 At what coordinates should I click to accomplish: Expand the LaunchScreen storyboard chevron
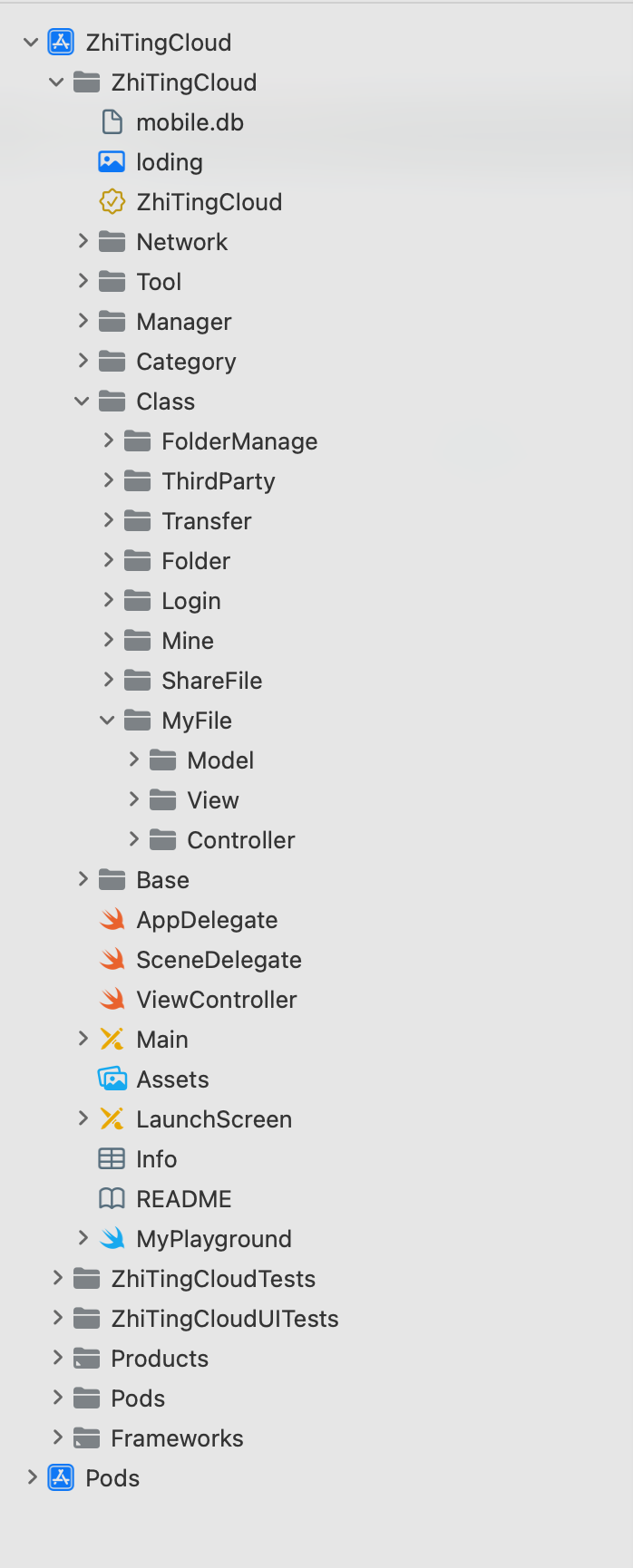83,1118
